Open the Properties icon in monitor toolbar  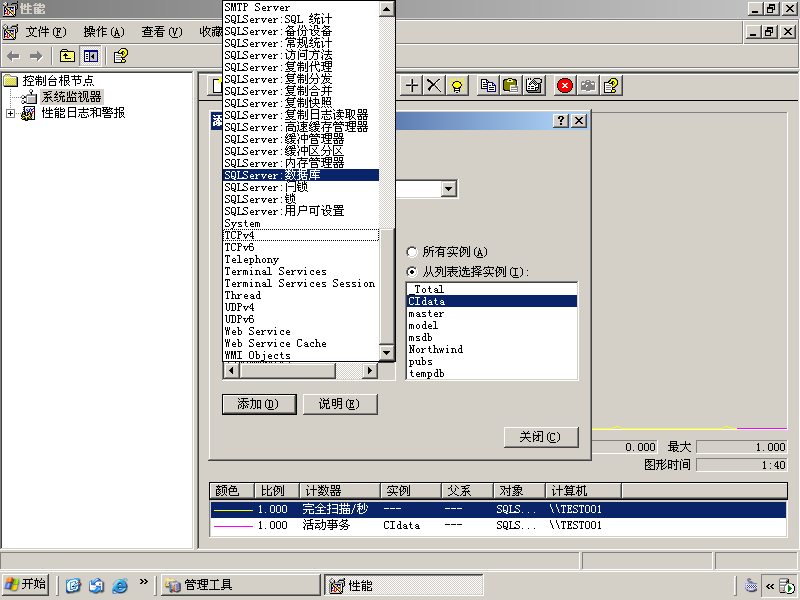pos(534,85)
